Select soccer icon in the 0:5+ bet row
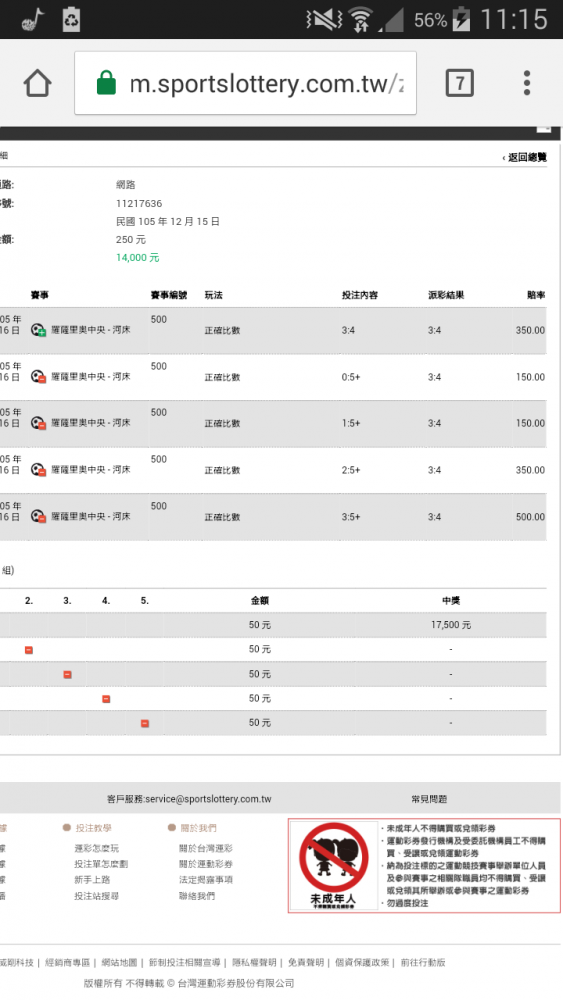Viewport: 563px width, 1000px height. [x=38, y=377]
